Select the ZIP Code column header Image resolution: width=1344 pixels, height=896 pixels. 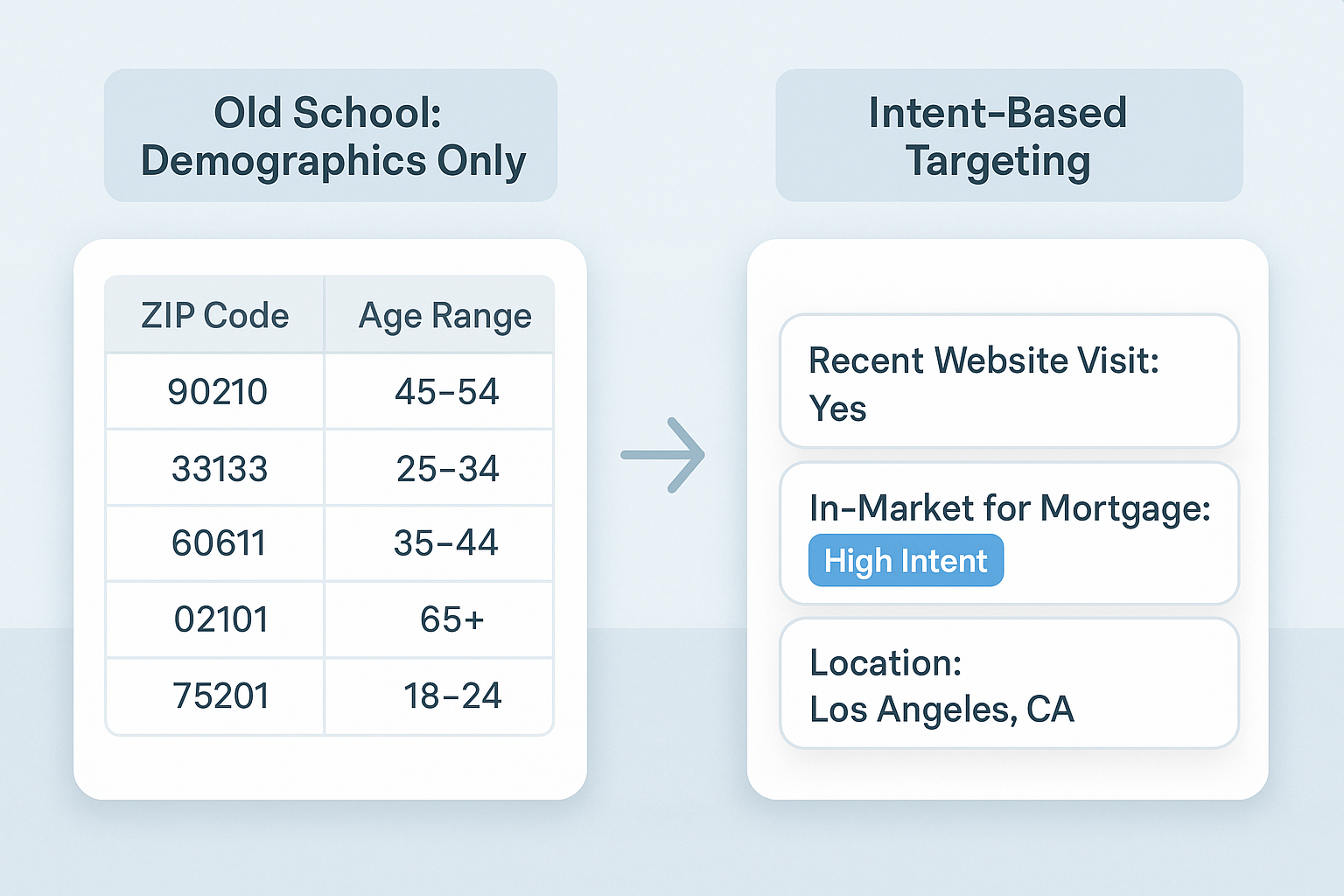[214, 315]
